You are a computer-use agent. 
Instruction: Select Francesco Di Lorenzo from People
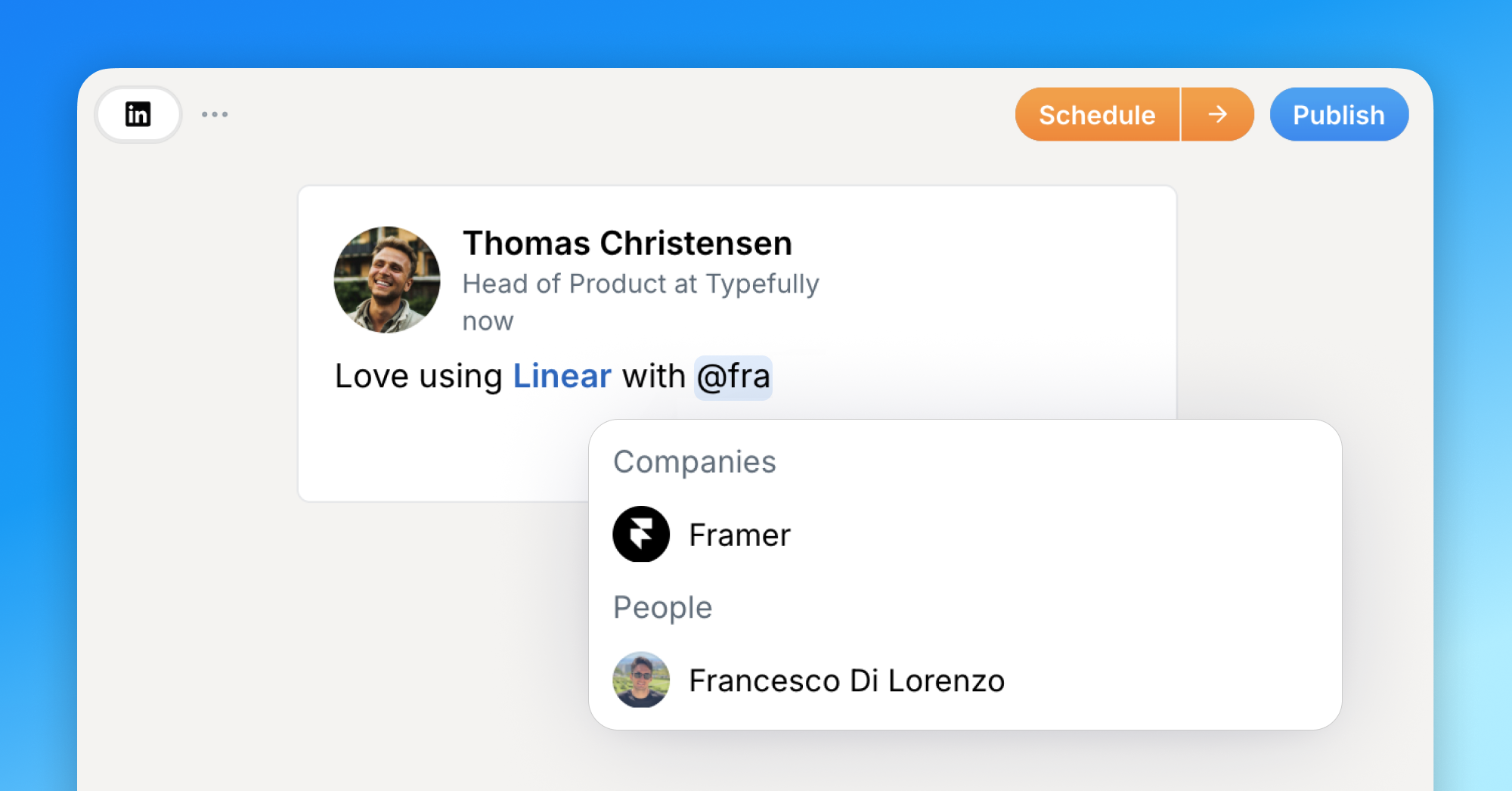(x=846, y=681)
